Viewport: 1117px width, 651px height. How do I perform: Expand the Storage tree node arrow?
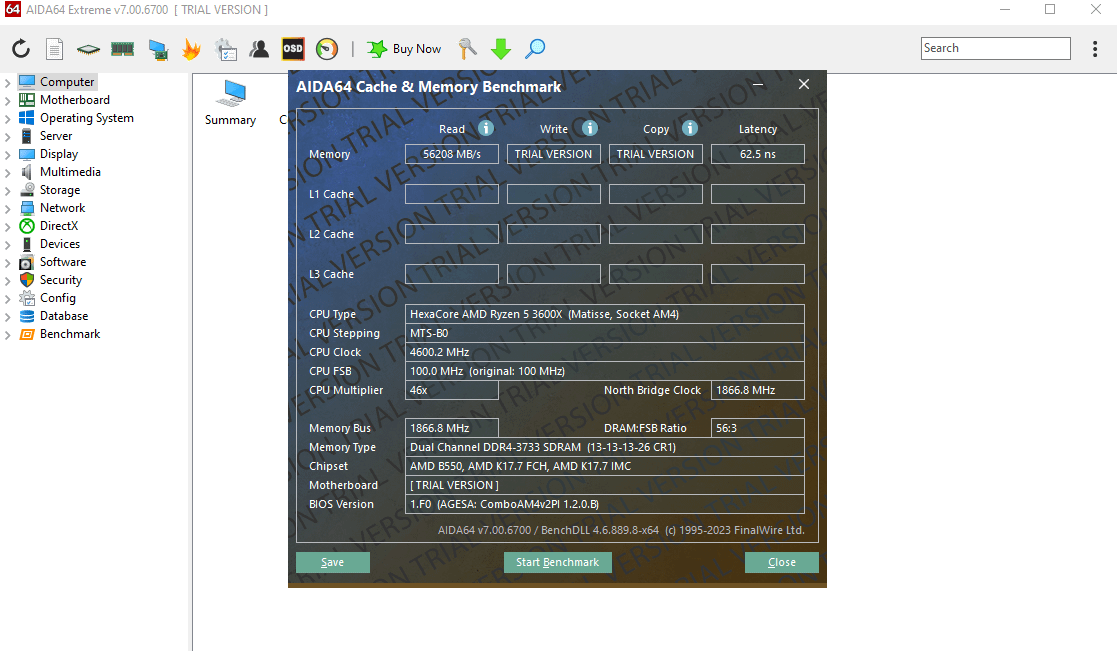click(8, 191)
